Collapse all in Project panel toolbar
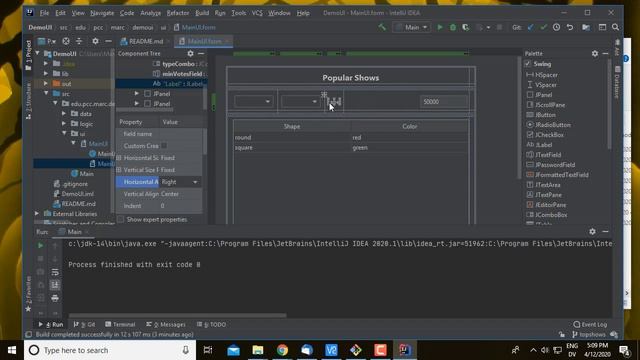The height and width of the screenshot is (360, 640). [x=79, y=41]
